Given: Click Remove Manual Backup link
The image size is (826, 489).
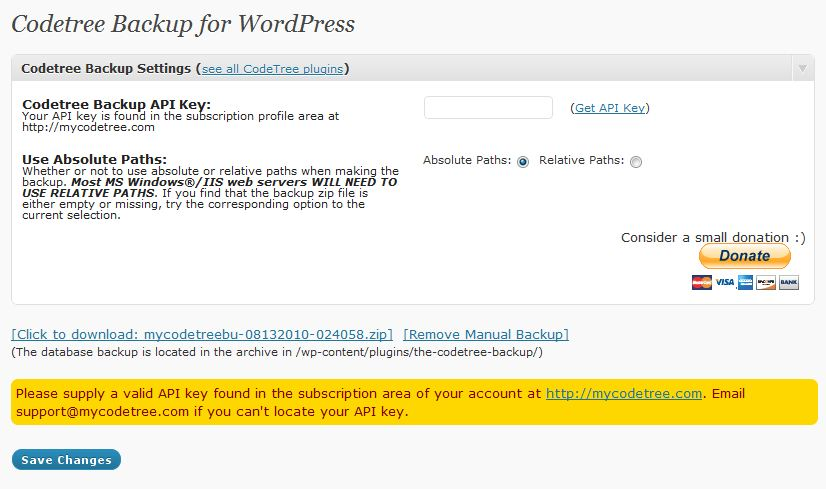Looking at the screenshot, I should tap(486, 335).
